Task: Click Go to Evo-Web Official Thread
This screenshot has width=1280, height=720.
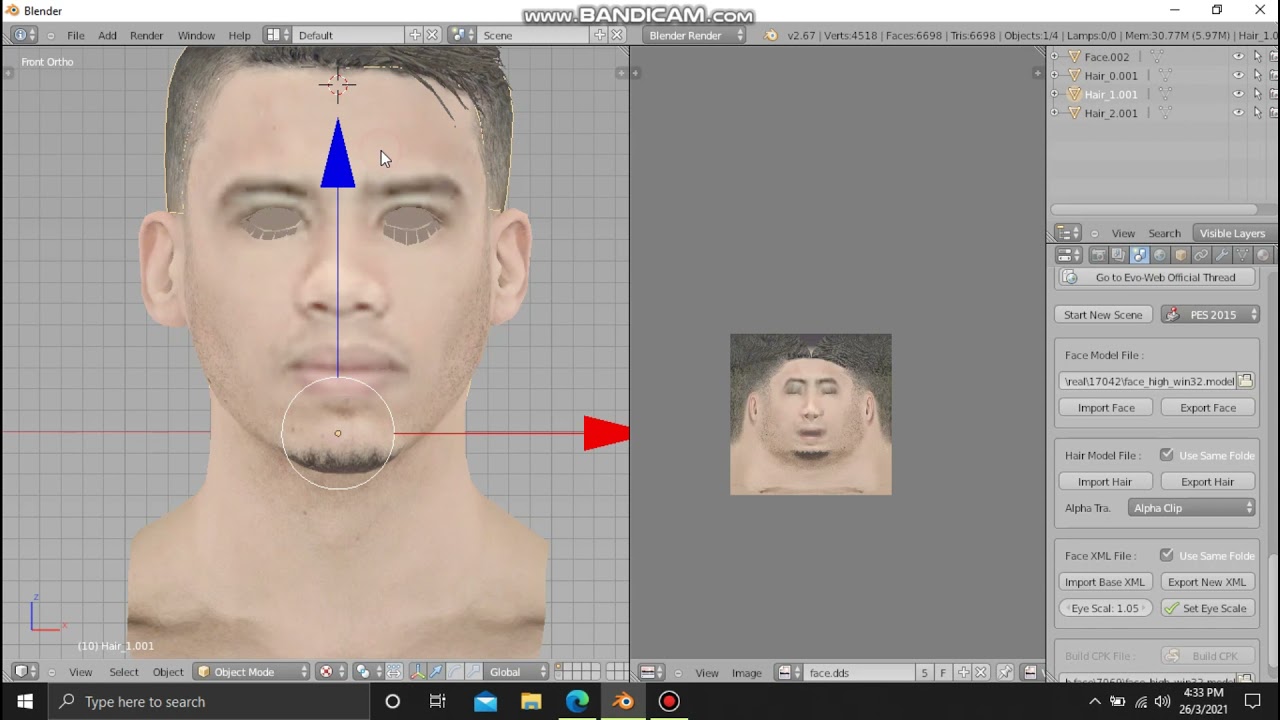Action: click(x=1157, y=277)
